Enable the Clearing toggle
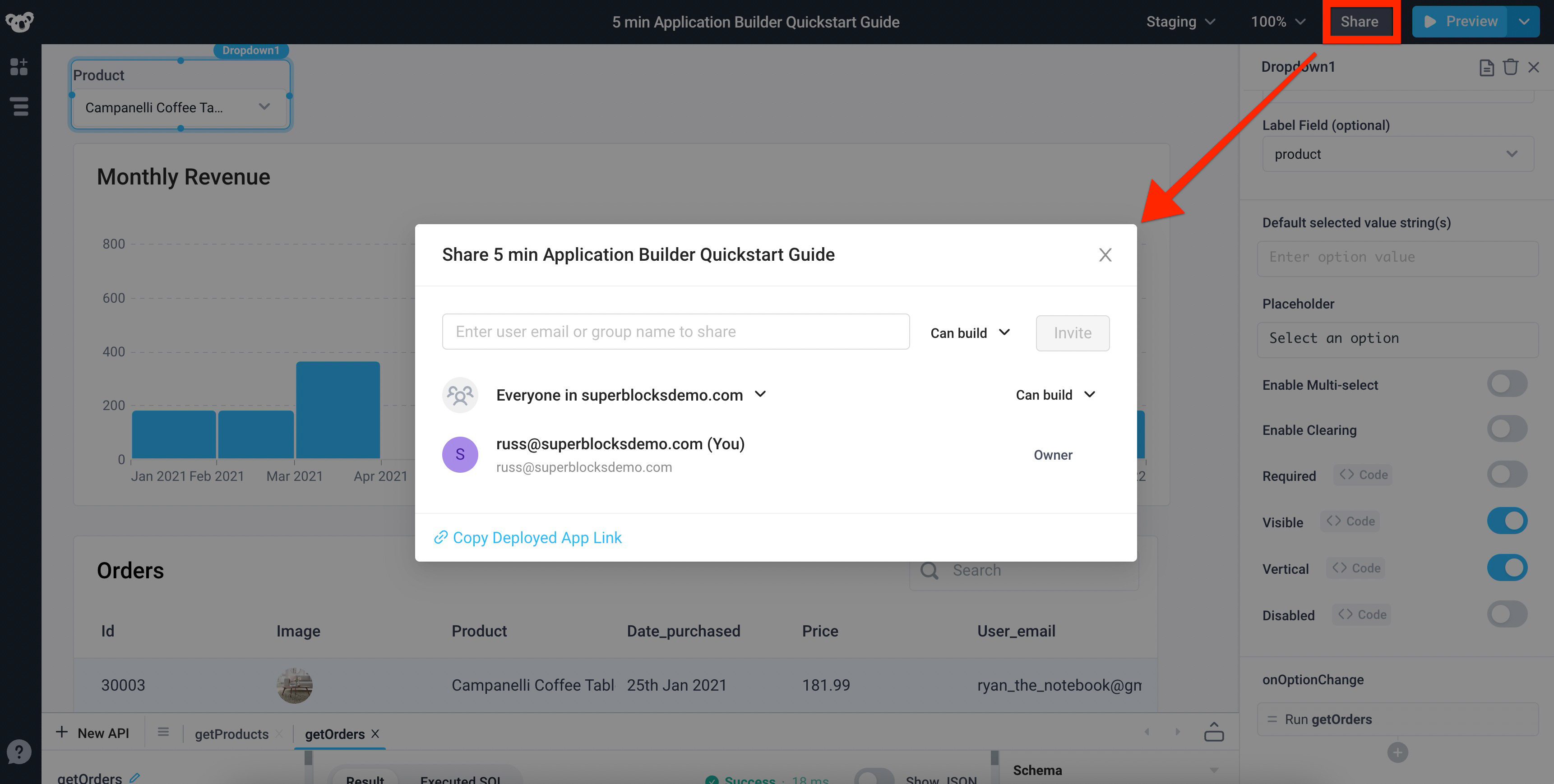 tap(1507, 428)
